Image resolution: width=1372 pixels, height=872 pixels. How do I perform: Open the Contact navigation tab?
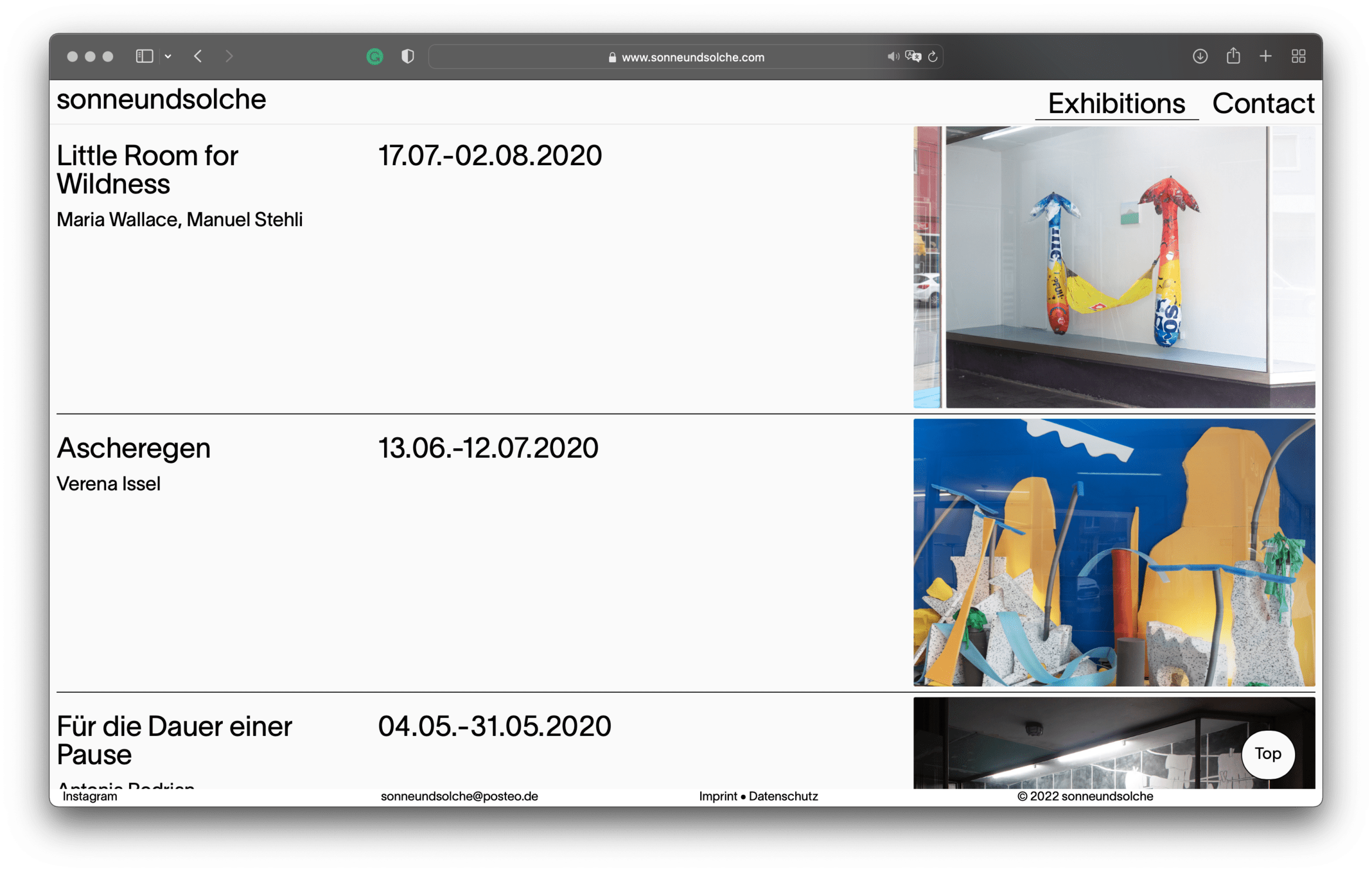(1263, 104)
